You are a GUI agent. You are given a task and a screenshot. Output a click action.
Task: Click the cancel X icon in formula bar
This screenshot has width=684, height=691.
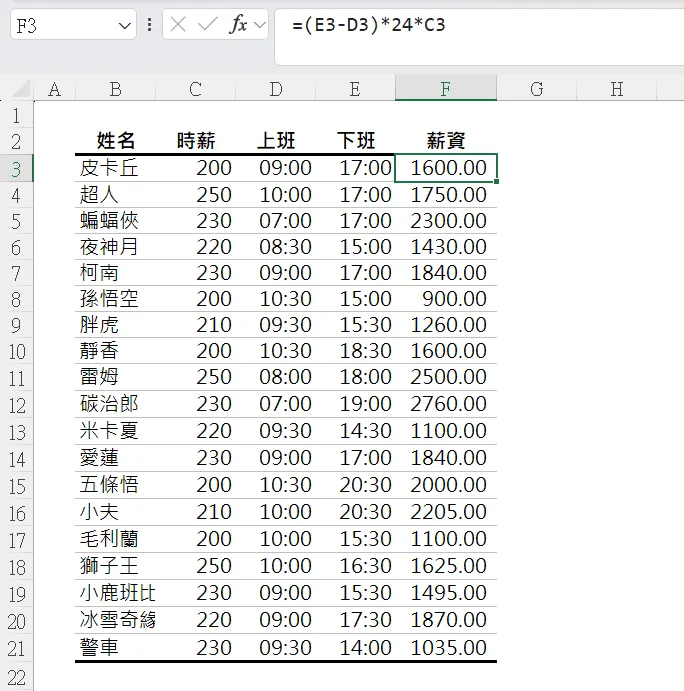[178, 25]
